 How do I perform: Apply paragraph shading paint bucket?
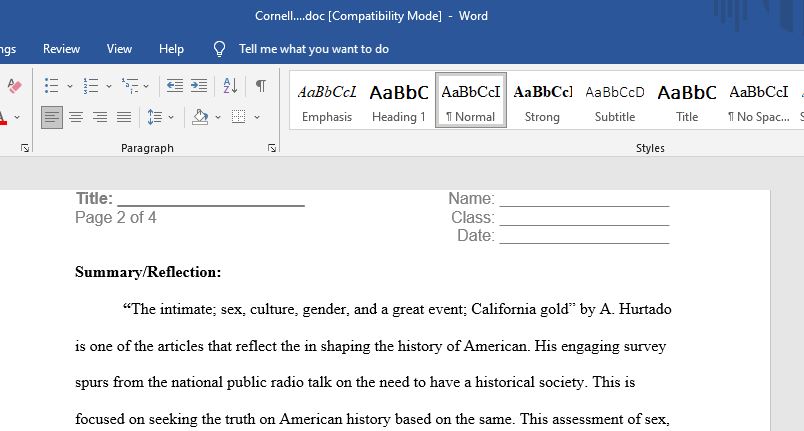point(200,117)
